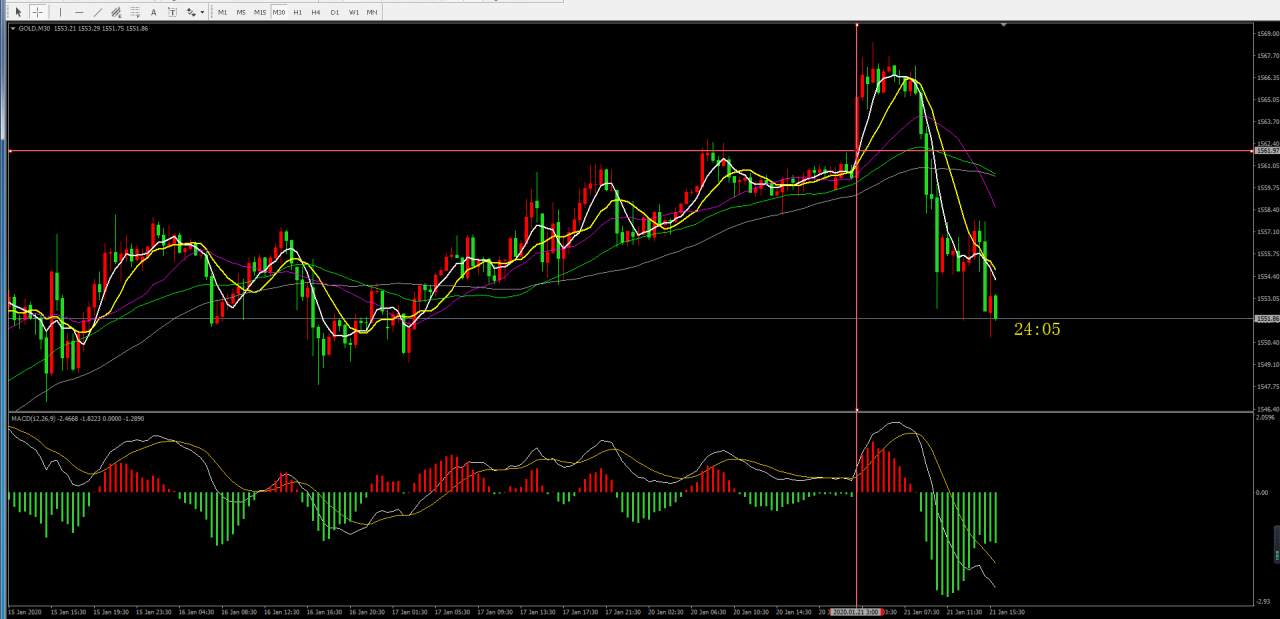Click the chart shift triangle marker

click(1003, 24)
